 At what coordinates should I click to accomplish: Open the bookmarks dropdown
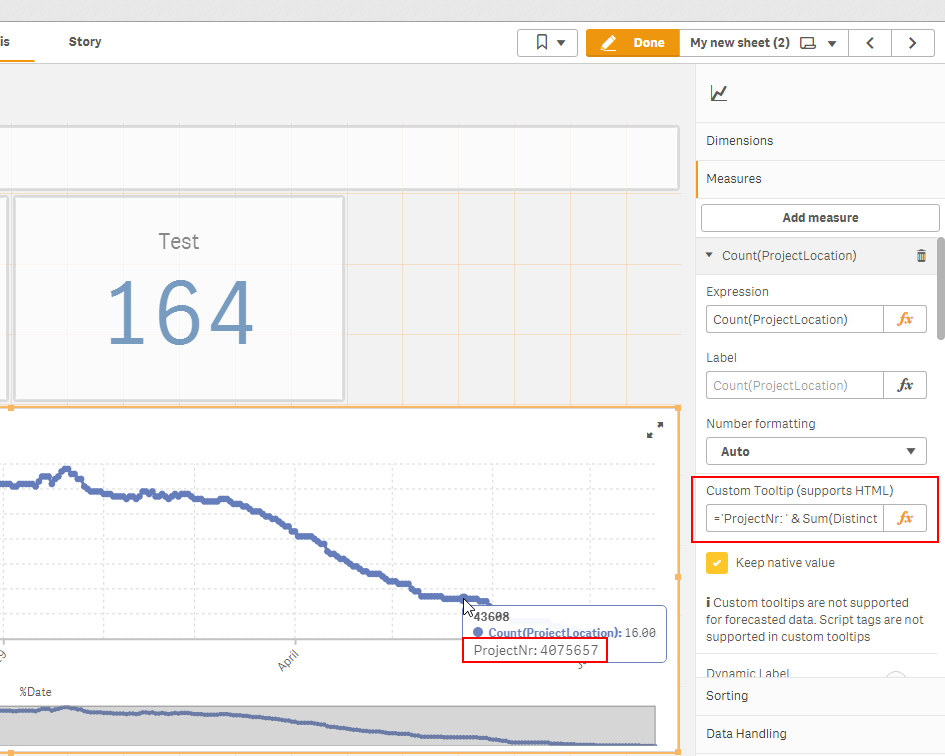[547, 43]
